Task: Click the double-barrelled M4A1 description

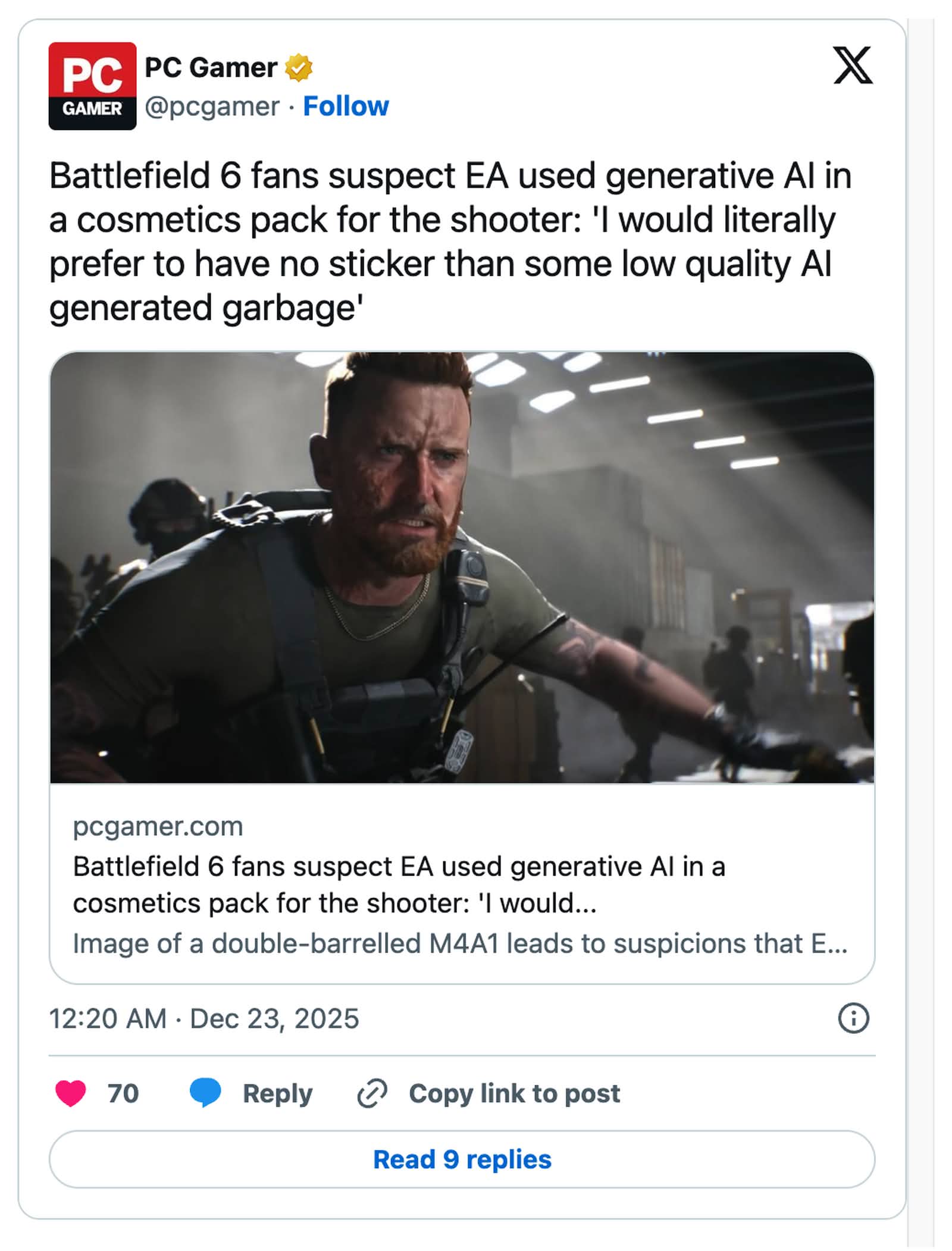Action: (x=459, y=943)
